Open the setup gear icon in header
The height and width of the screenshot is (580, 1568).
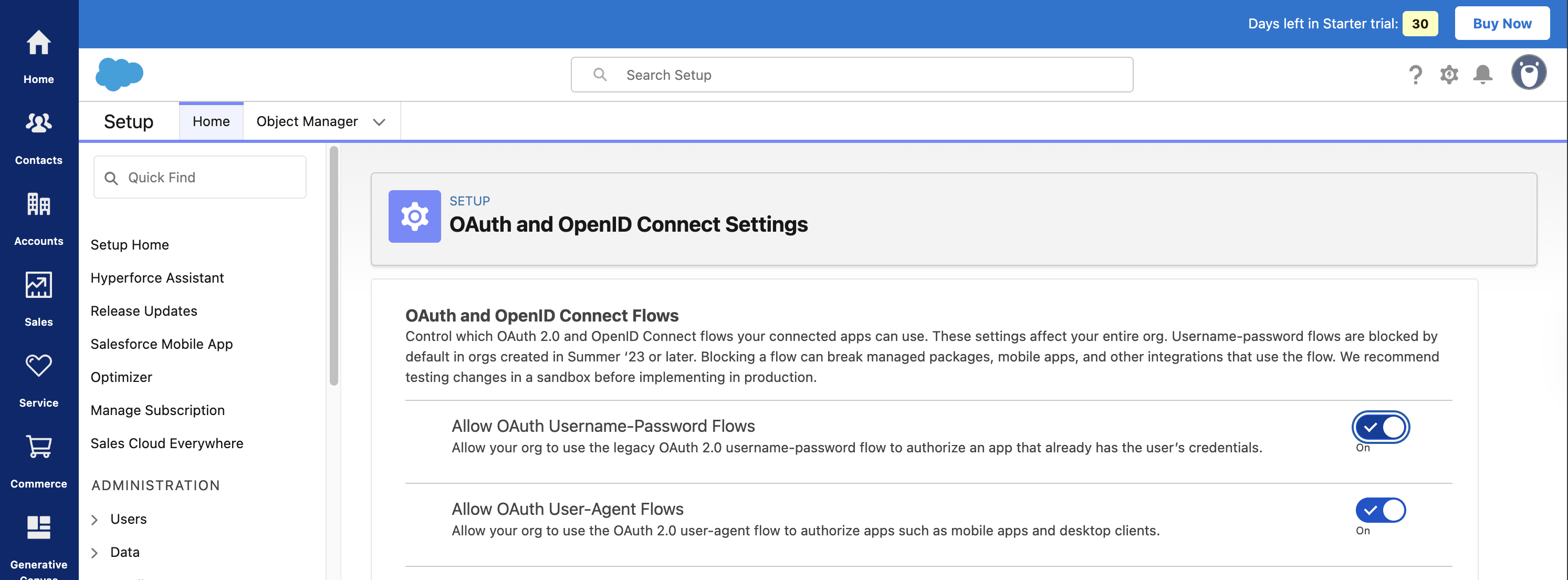pyautogui.click(x=1449, y=75)
